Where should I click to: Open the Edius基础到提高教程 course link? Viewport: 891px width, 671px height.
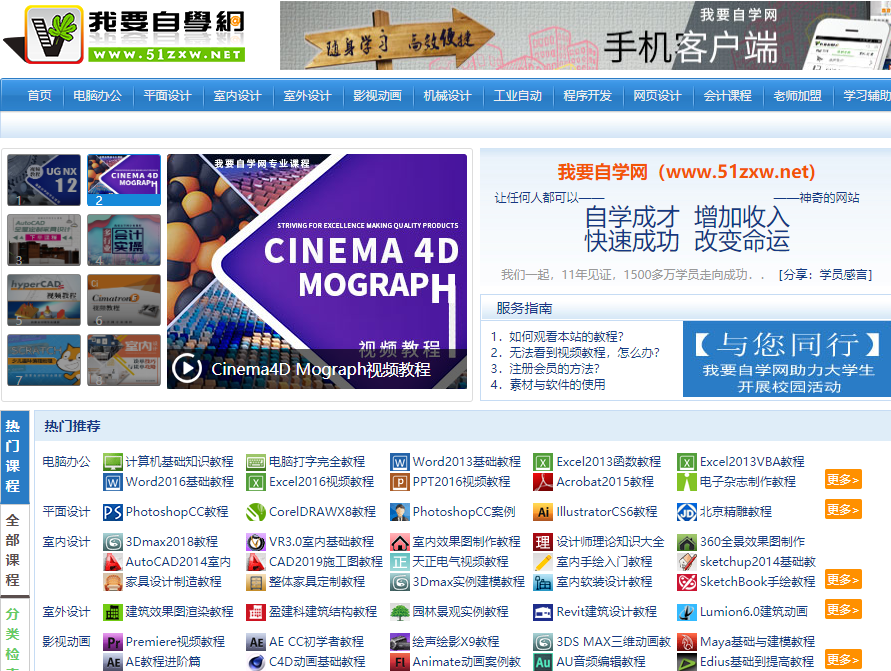click(x=757, y=662)
